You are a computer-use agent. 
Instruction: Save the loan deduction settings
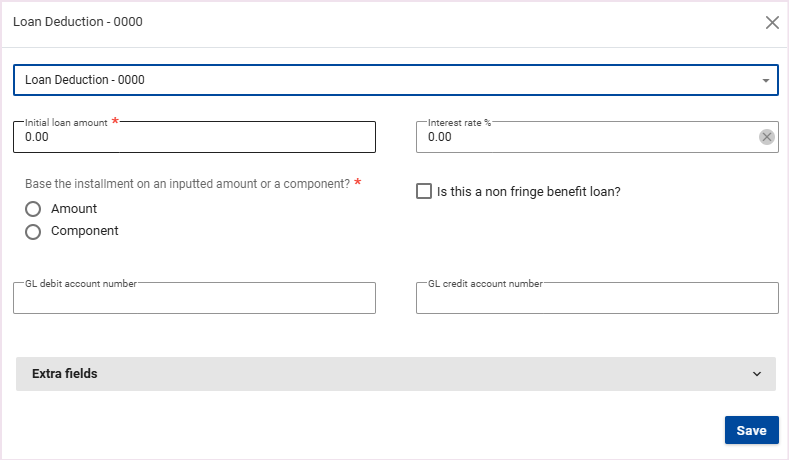[751, 430]
